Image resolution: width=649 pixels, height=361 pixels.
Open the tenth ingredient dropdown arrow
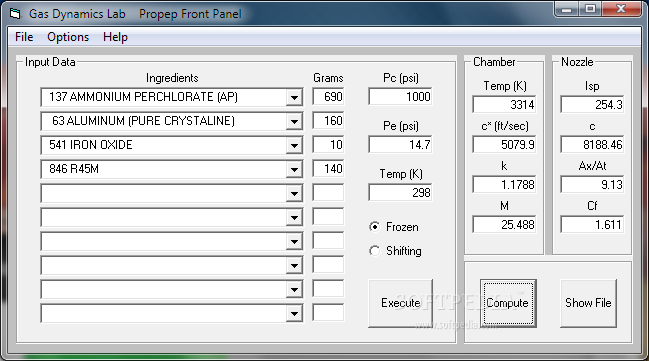coord(294,314)
